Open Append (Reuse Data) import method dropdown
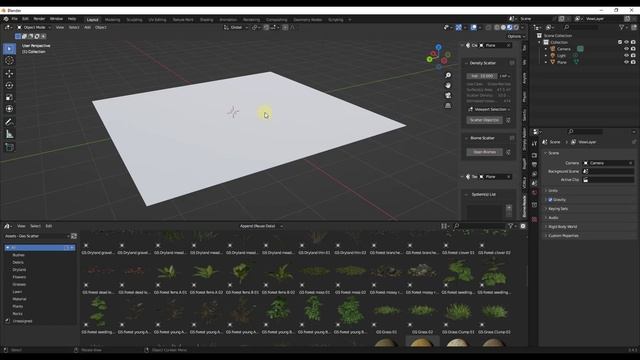The width and height of the screenshot is (640, 360). (x=260, y=226)
